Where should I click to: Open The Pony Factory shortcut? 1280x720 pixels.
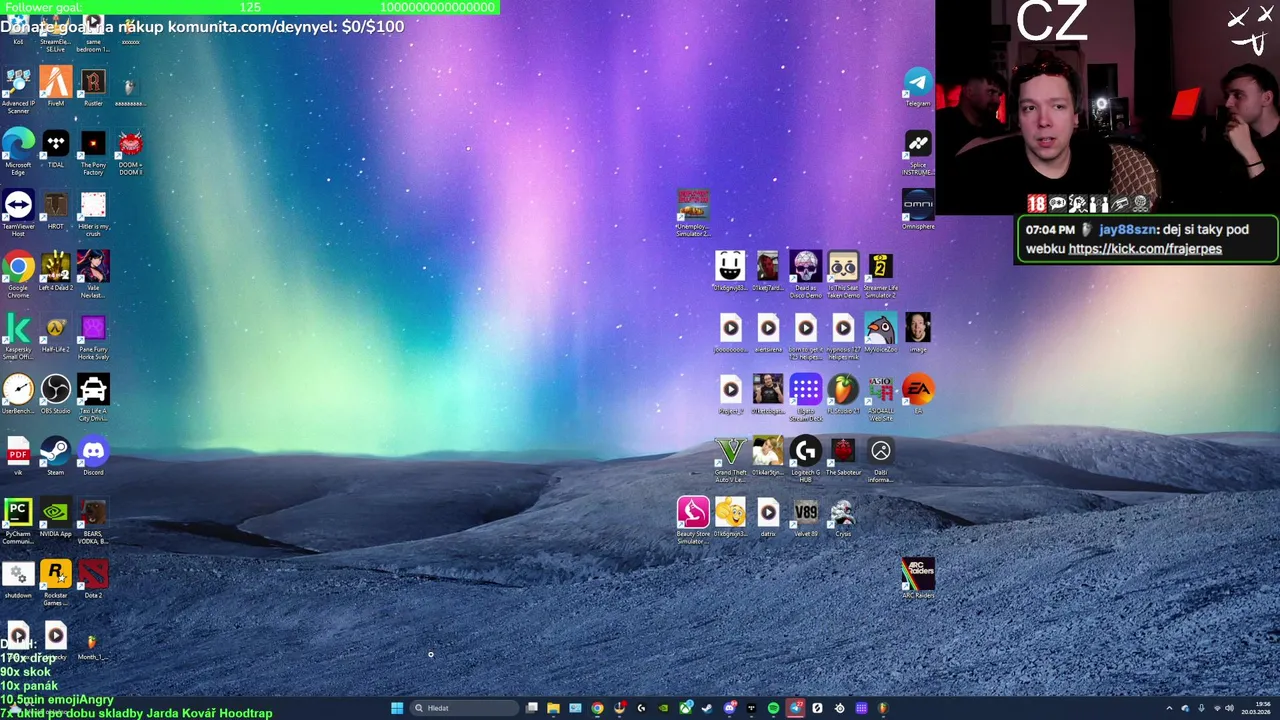pos(93,151)
